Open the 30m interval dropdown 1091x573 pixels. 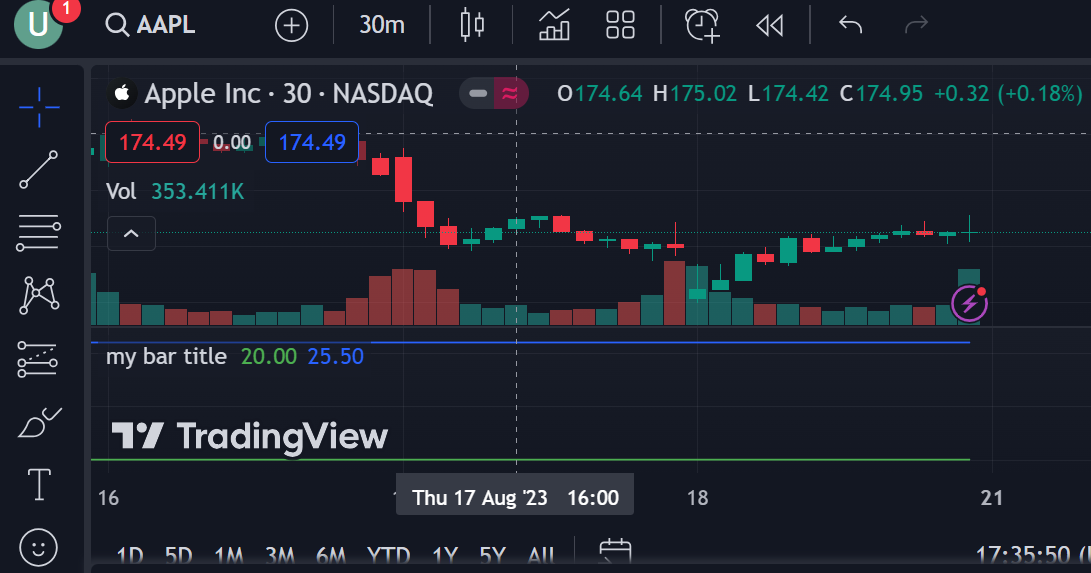(x=382, y=25)
